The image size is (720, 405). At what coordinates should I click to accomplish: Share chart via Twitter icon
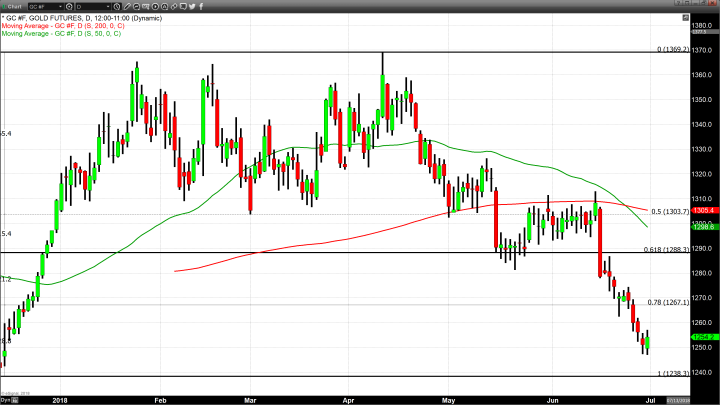[x=192, y=6]
